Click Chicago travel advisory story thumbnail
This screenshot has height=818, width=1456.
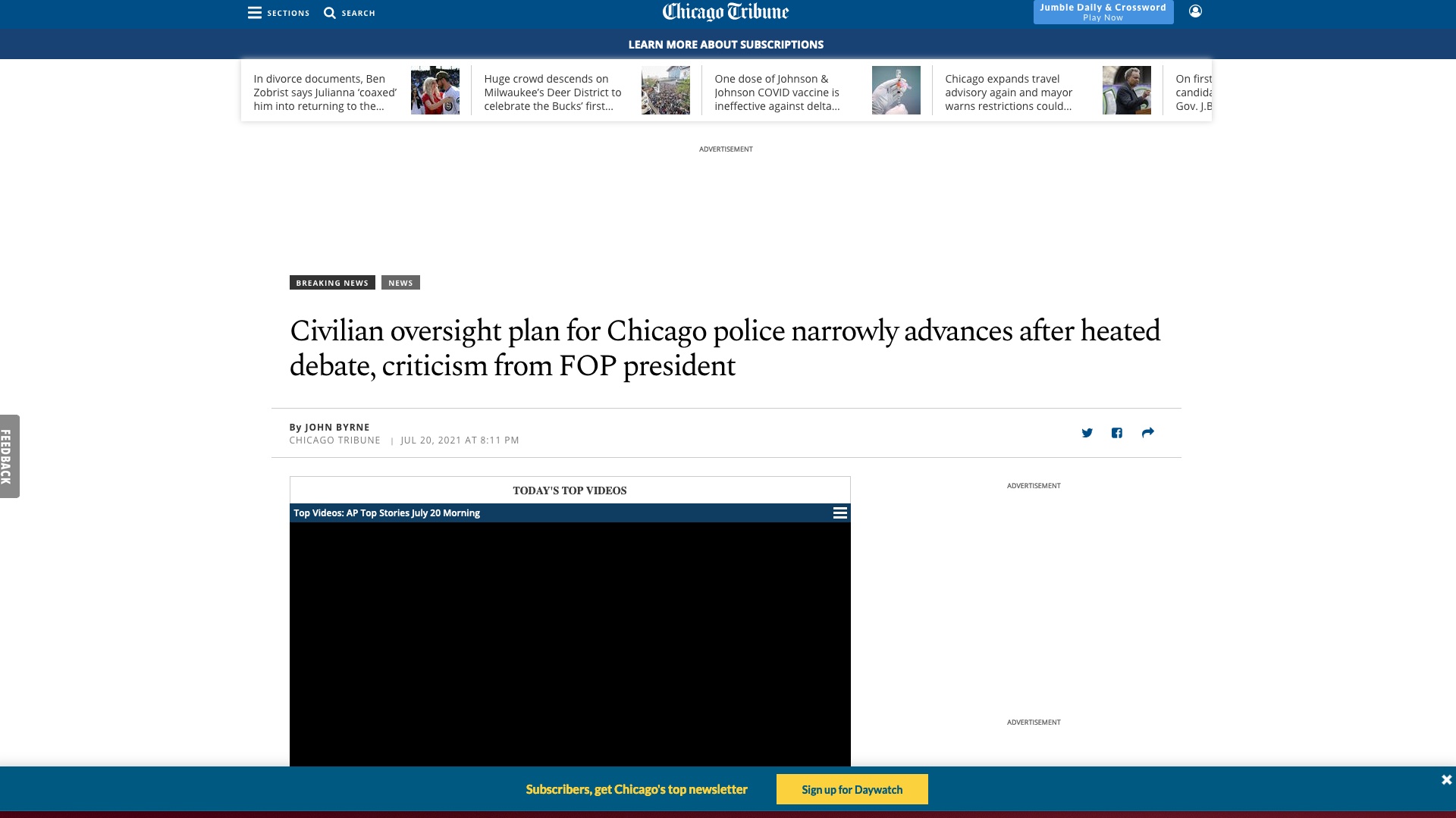tap(1126, 90)
